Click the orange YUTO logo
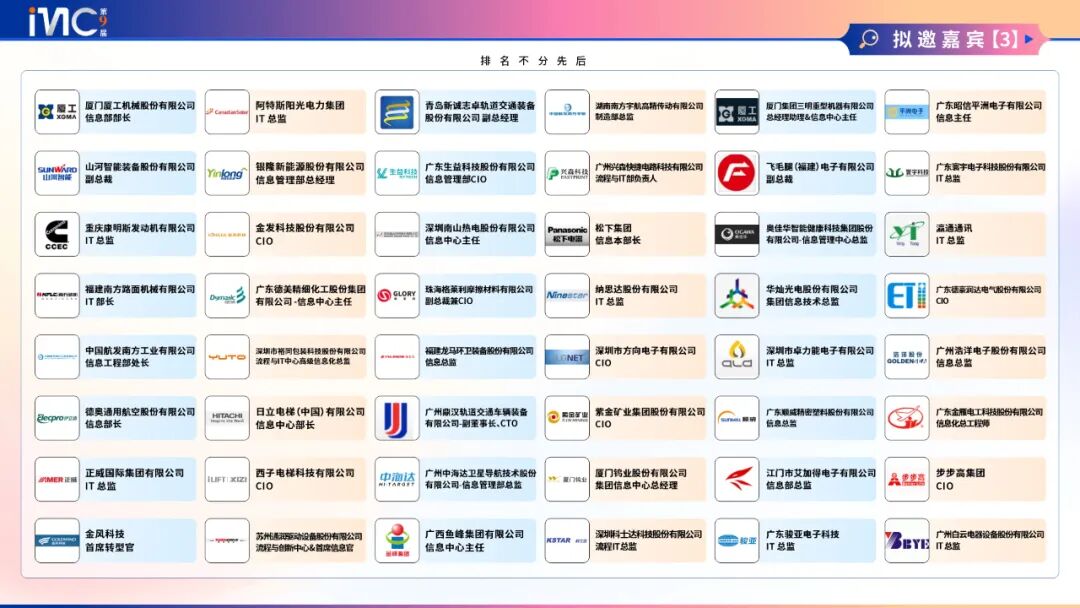 [x=227, y=357]
